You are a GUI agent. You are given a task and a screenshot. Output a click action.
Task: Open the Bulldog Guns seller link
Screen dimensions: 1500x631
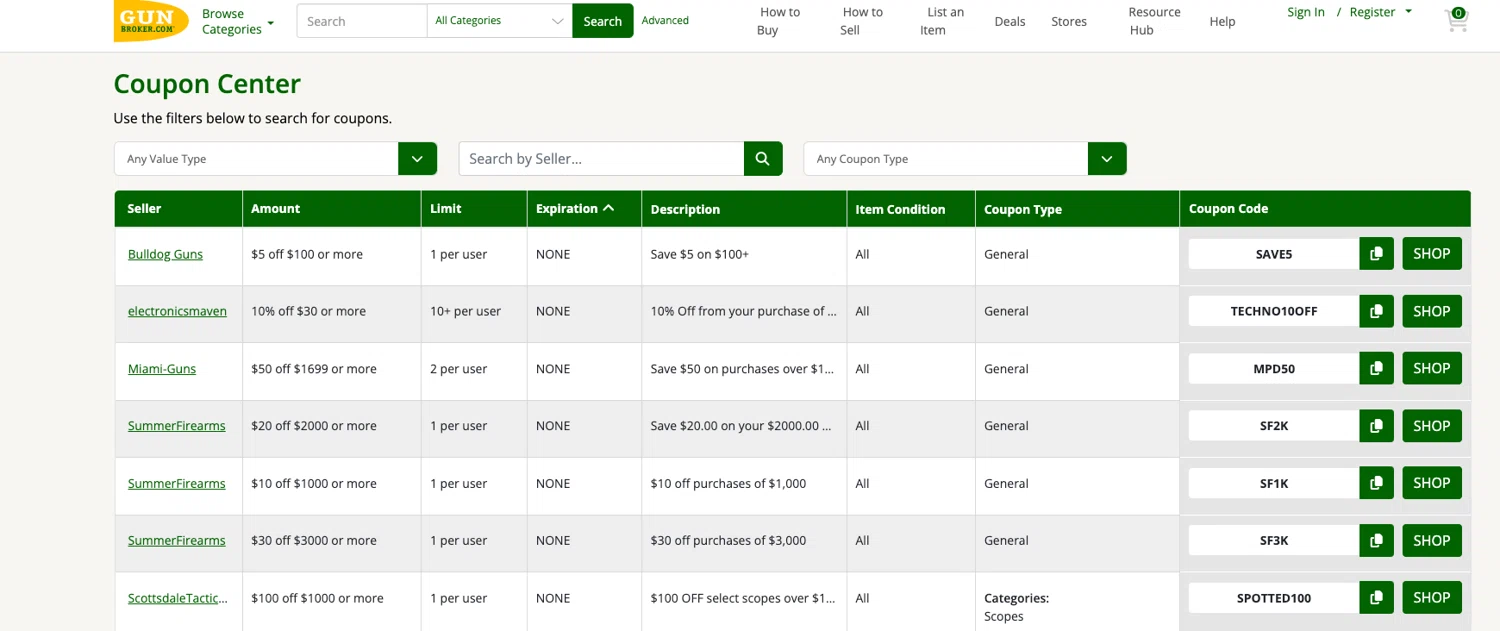[165, 254]
